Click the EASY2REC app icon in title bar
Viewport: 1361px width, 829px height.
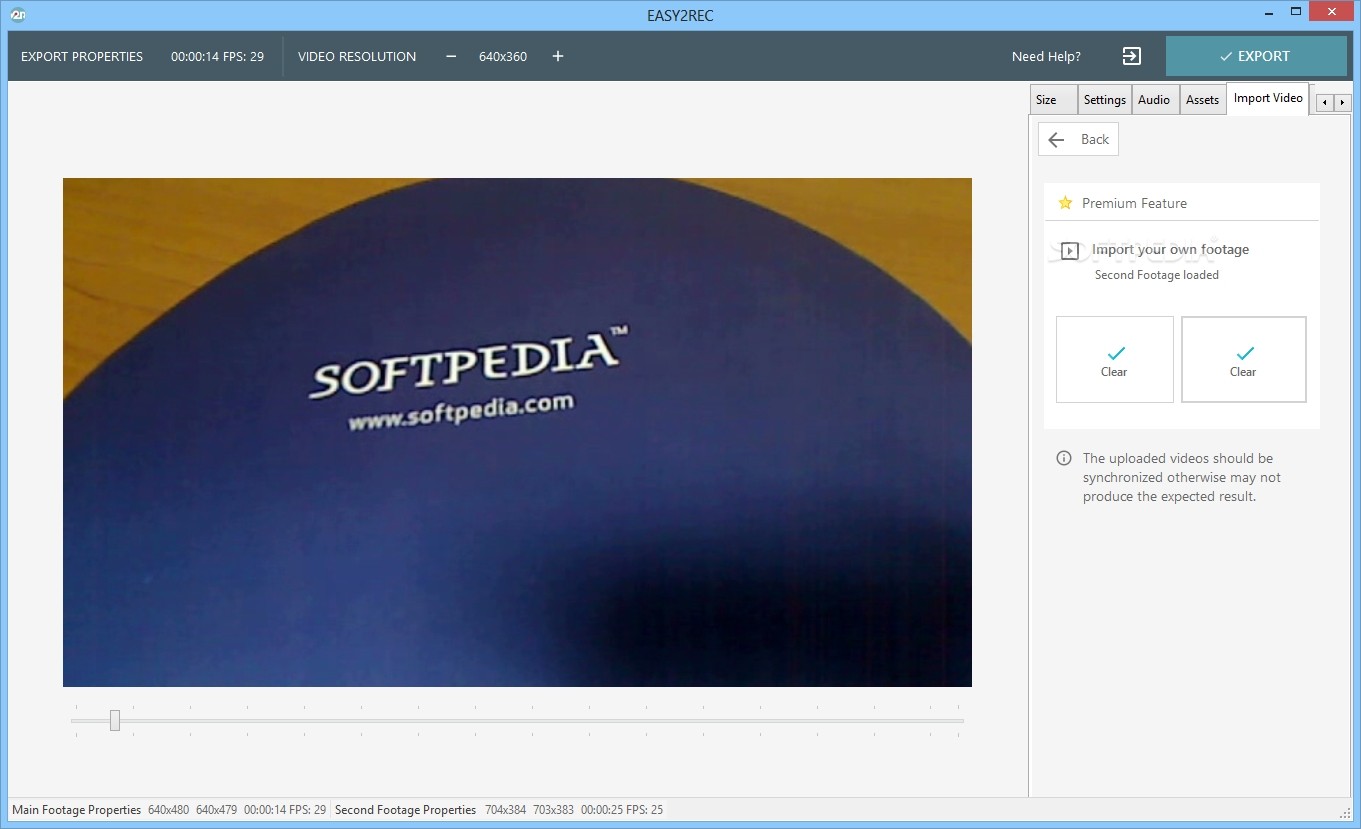[x=19, y=15]
